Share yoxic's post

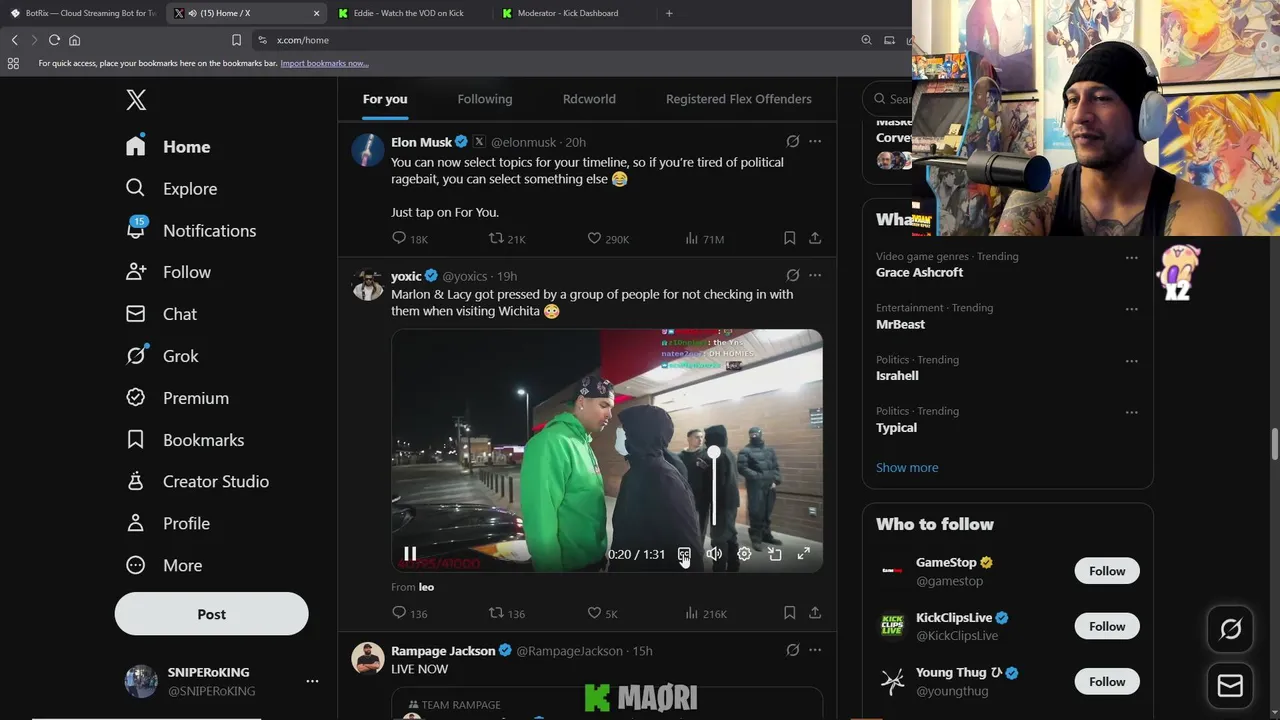pos(815,612)
